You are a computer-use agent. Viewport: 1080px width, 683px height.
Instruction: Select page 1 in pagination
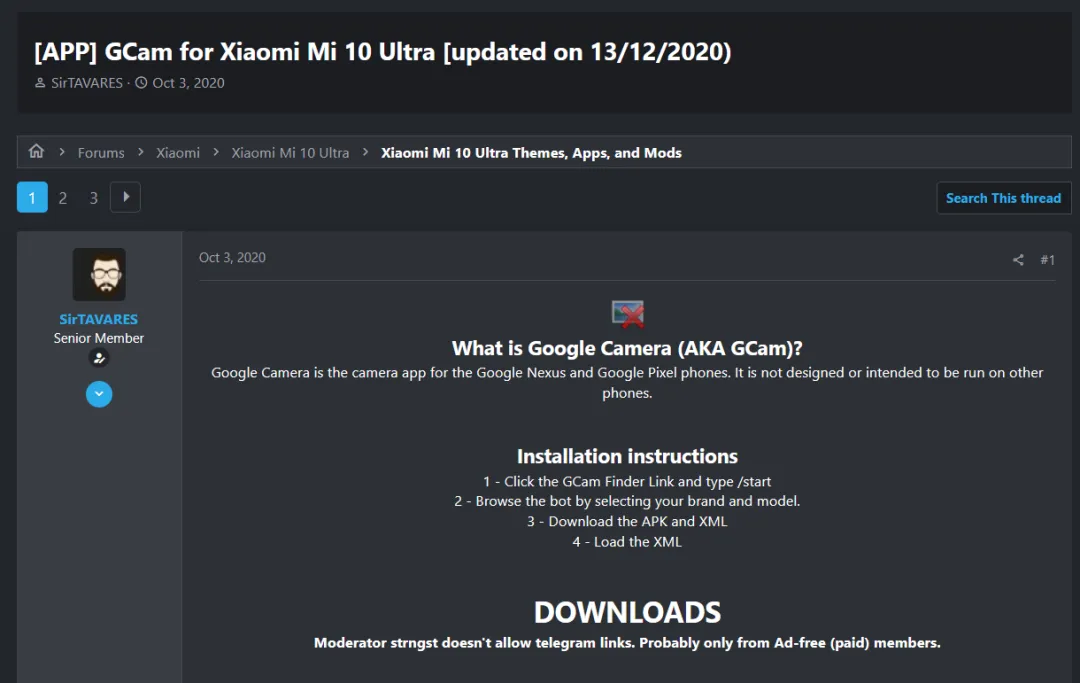32,198
